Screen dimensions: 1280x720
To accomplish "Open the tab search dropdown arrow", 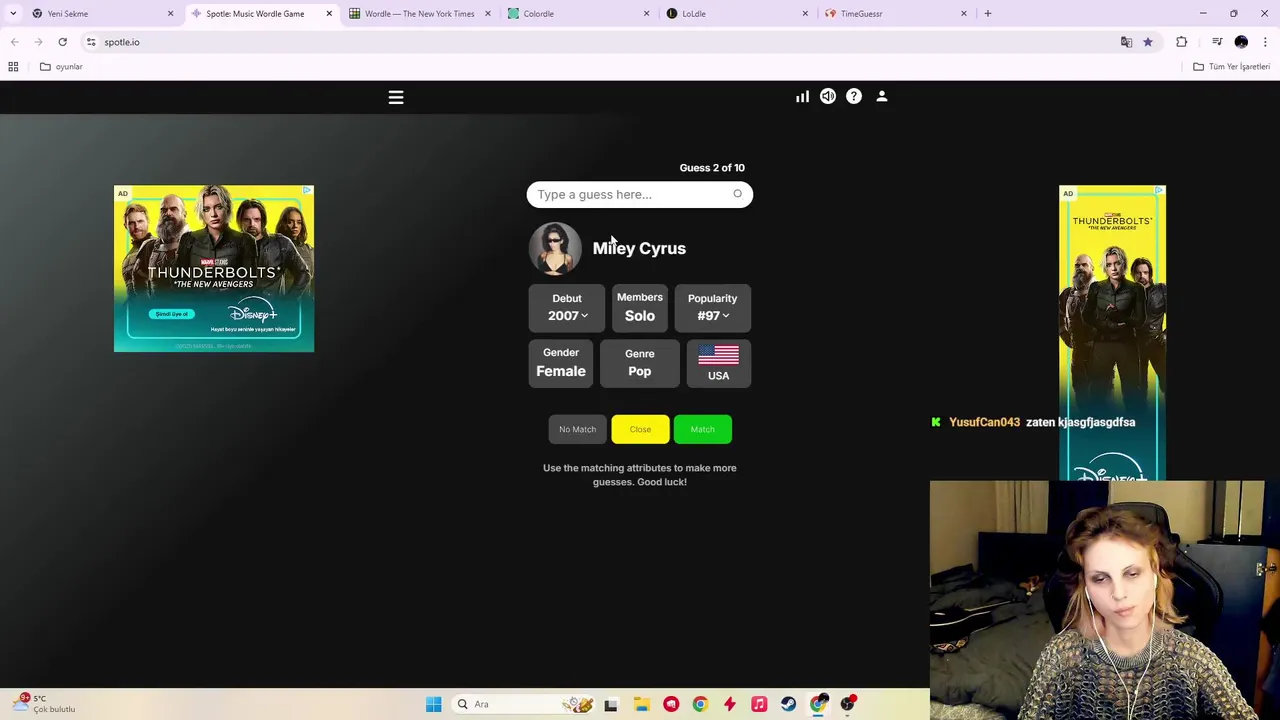I will click(13, 14).
